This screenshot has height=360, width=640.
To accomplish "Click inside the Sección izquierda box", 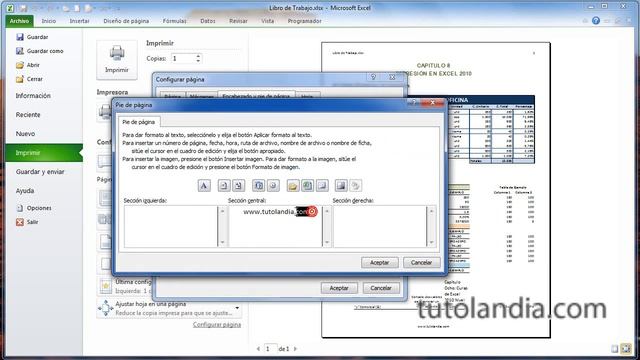I will (171, 227).
